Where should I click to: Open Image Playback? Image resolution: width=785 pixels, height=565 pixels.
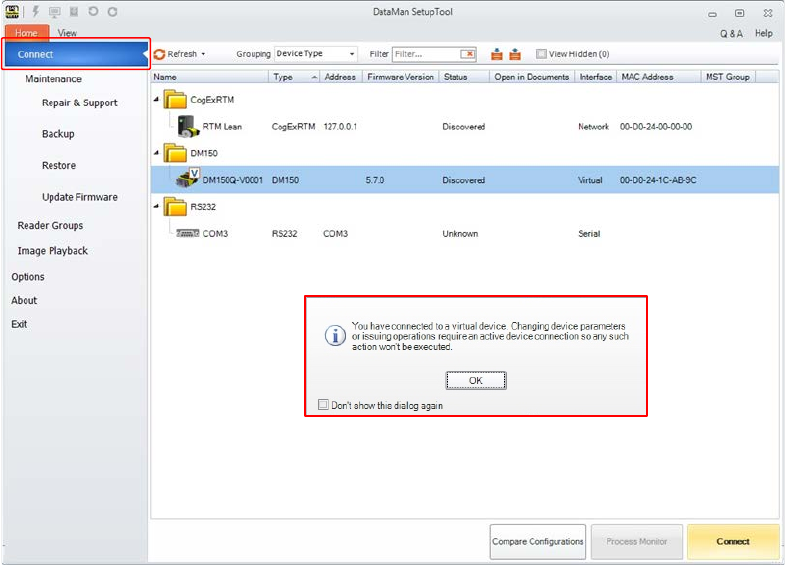[53, 251]
